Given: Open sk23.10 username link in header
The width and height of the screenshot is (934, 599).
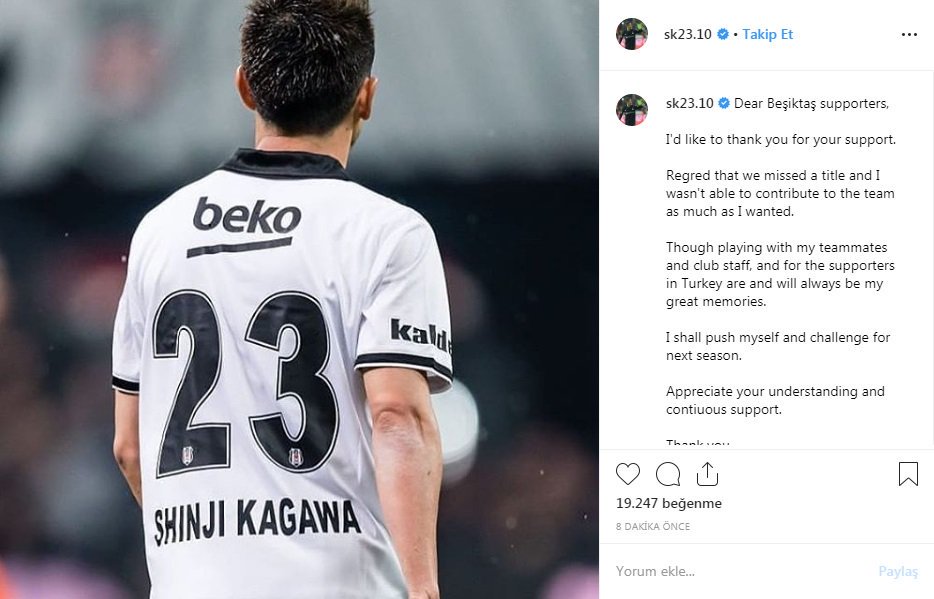Looking at the screenshot, I should click(688, 35).
